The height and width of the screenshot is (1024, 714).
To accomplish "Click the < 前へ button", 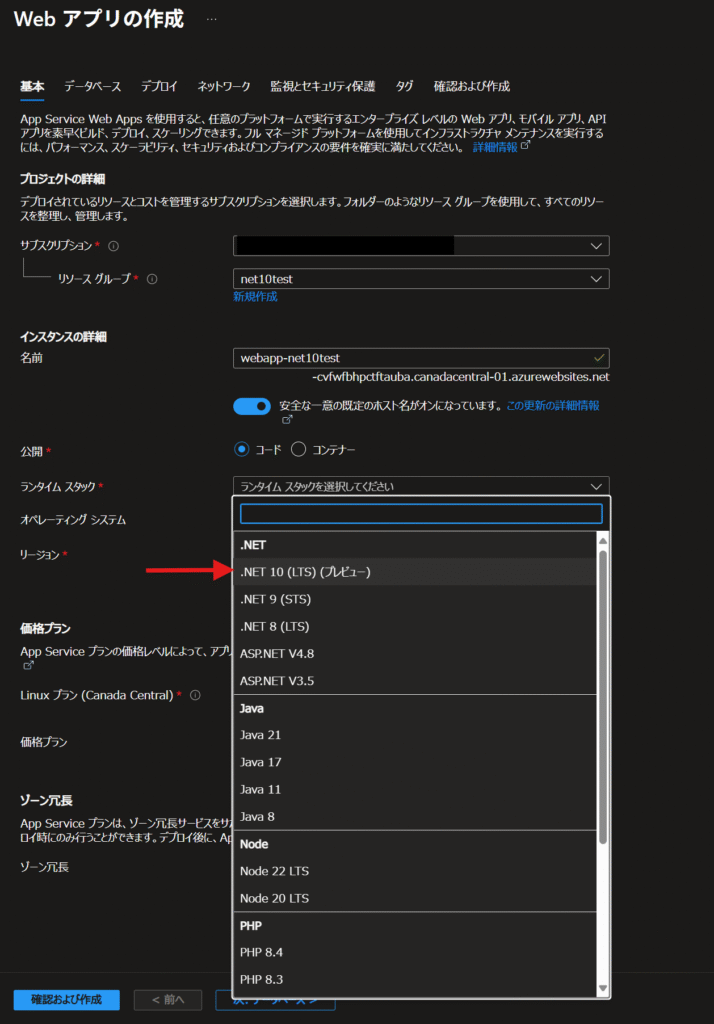I will (x=168, y=999).
